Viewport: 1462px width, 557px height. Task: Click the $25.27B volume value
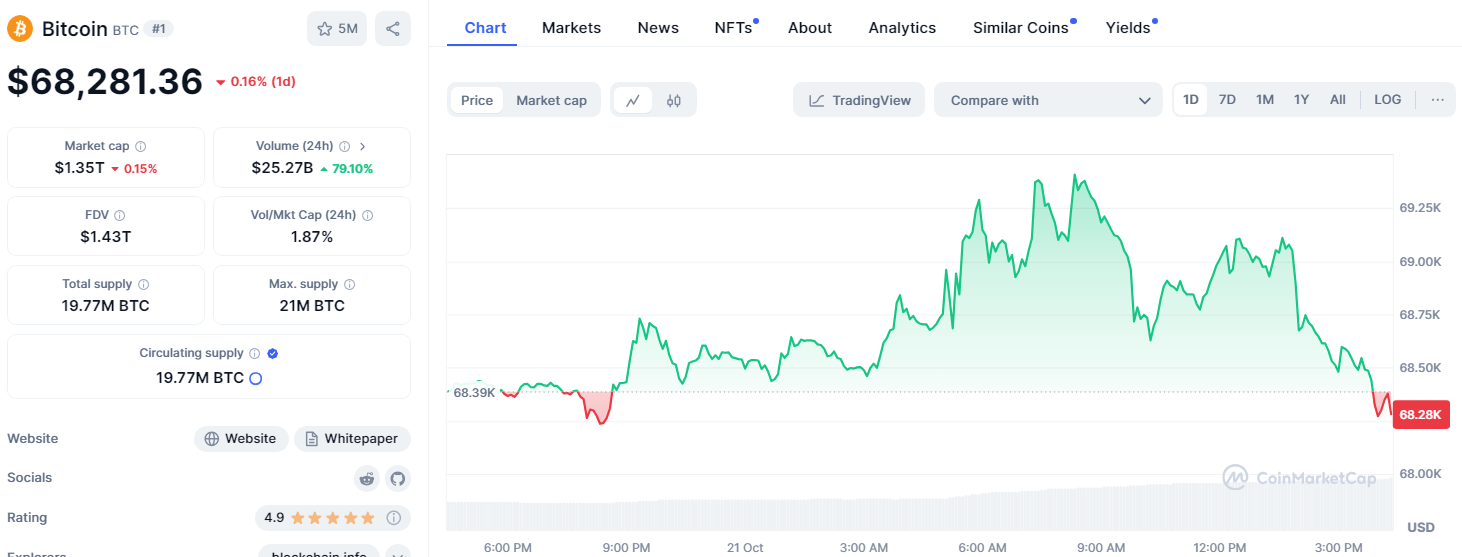[282, 168]
